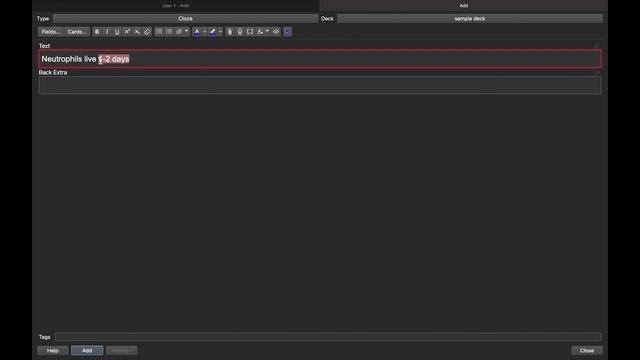Open Fields... dialog
640x360 pixels.
coord(51,32)
